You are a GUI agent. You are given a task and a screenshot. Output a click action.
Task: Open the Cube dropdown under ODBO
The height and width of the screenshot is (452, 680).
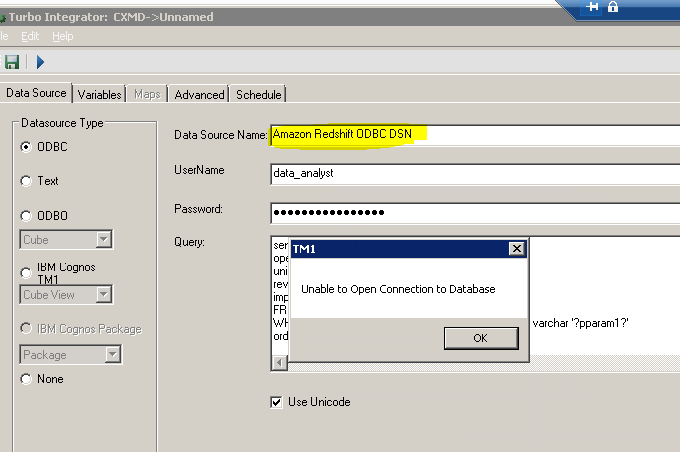[x=104, y=239]
